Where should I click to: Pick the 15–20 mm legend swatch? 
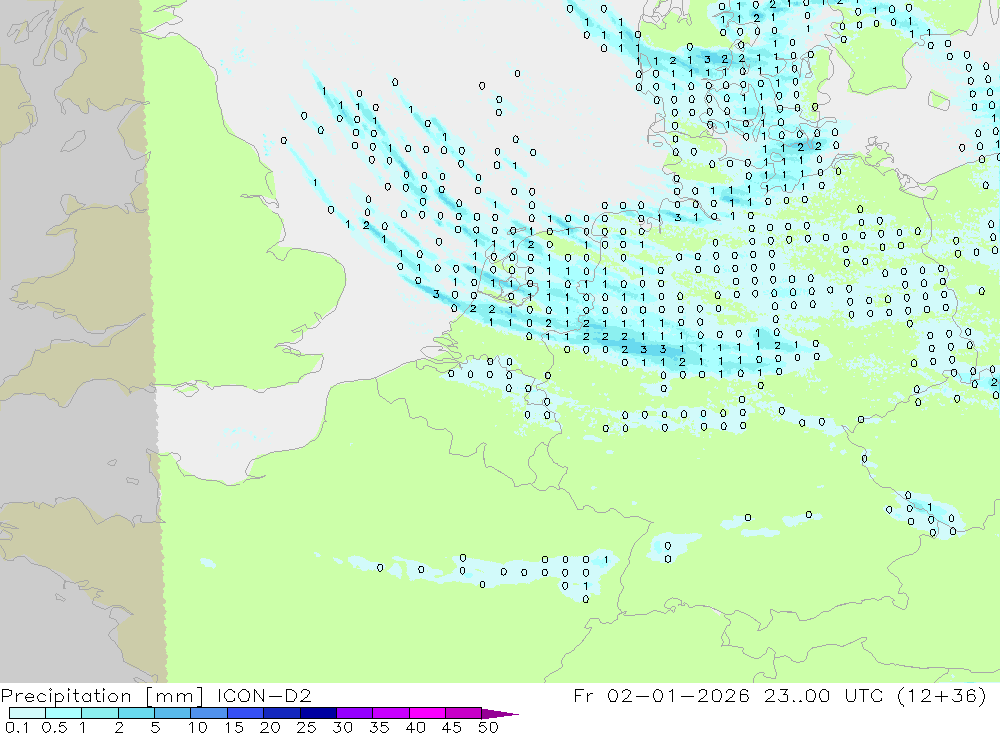pos(246,713)
